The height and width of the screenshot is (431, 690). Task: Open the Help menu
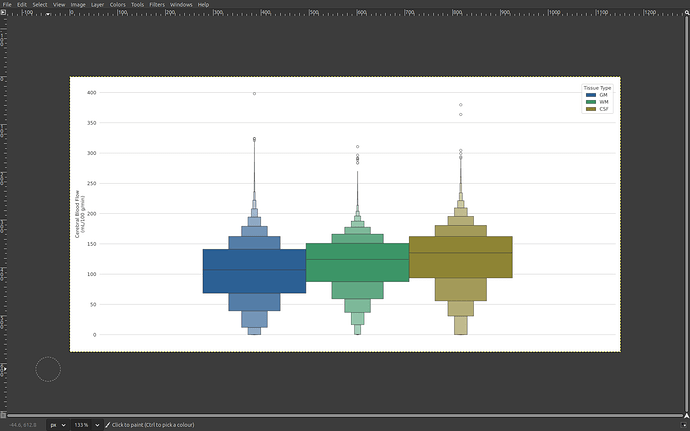(203, 4)
